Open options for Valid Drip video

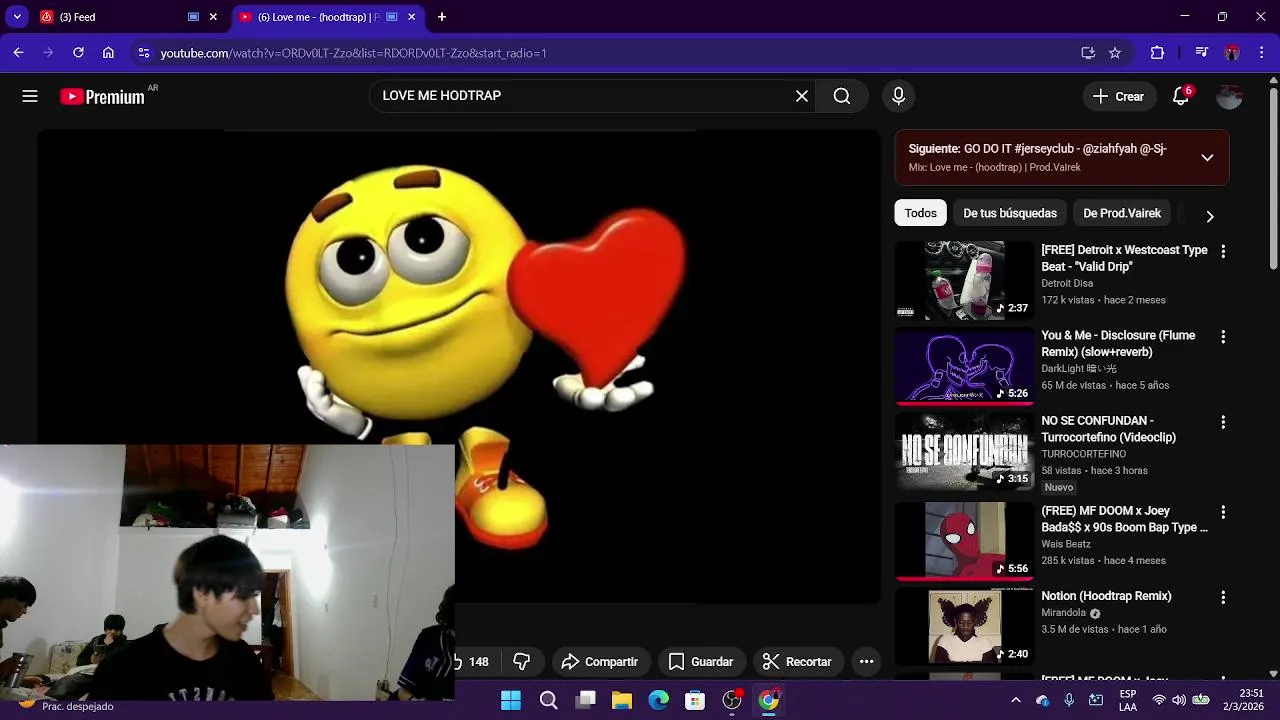[x=1223, y=252]
